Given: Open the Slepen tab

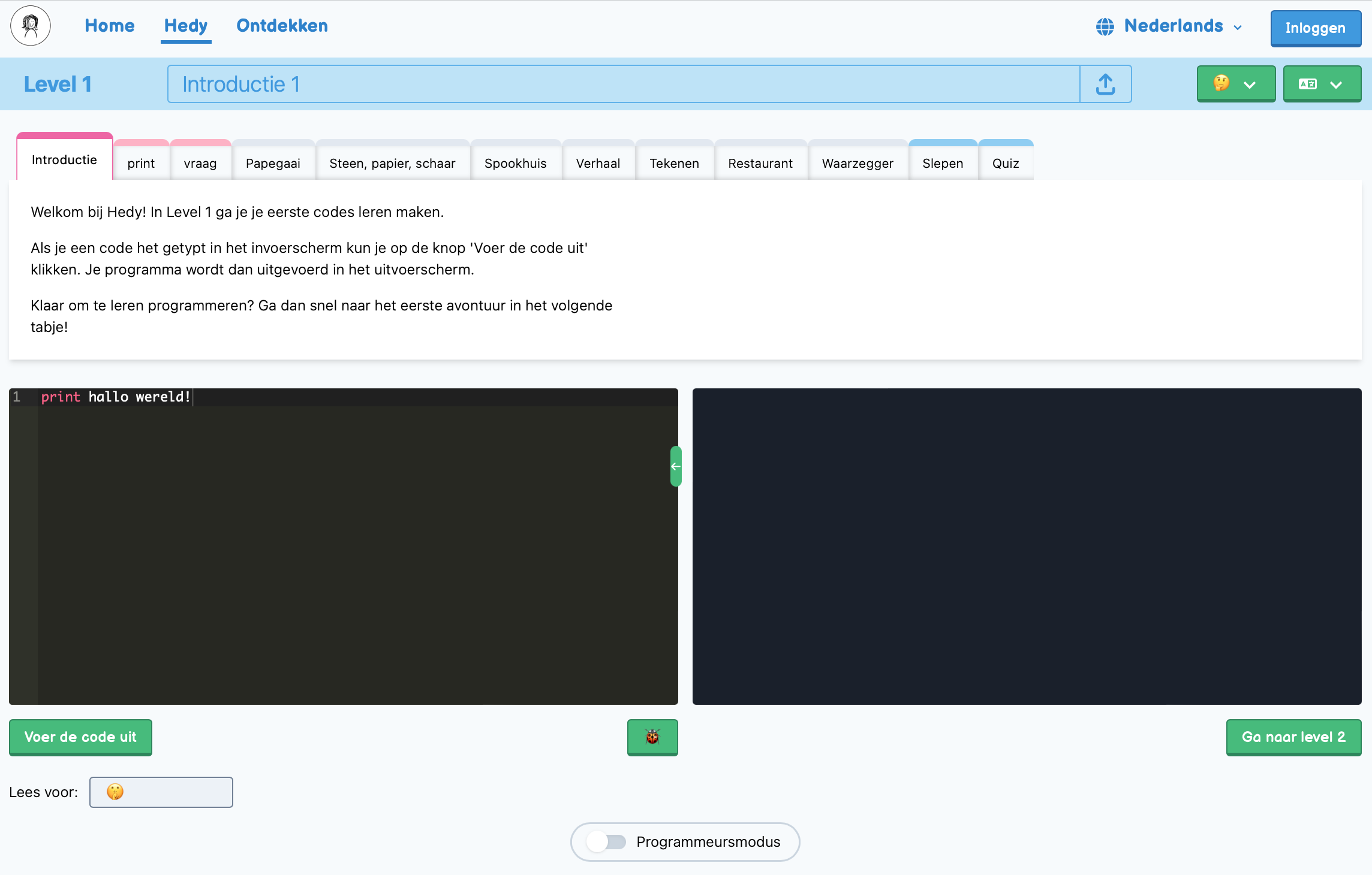Looking at the screenshot, I should 943,161.
